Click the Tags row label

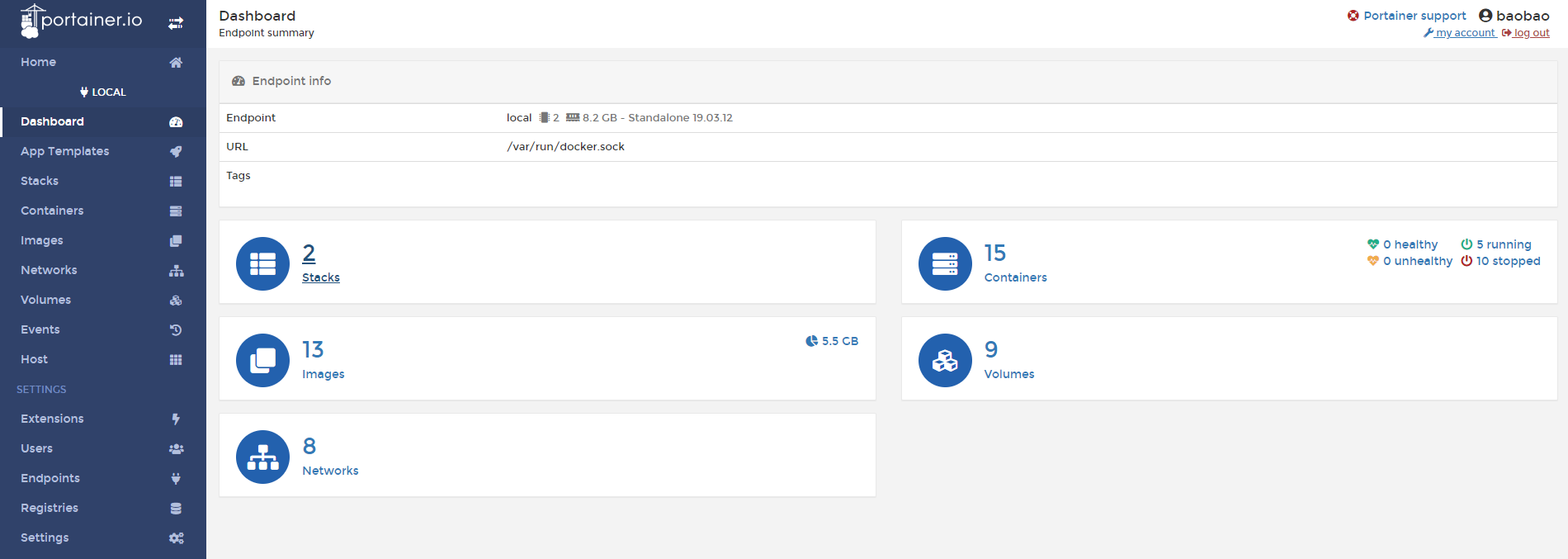[239, 176]
